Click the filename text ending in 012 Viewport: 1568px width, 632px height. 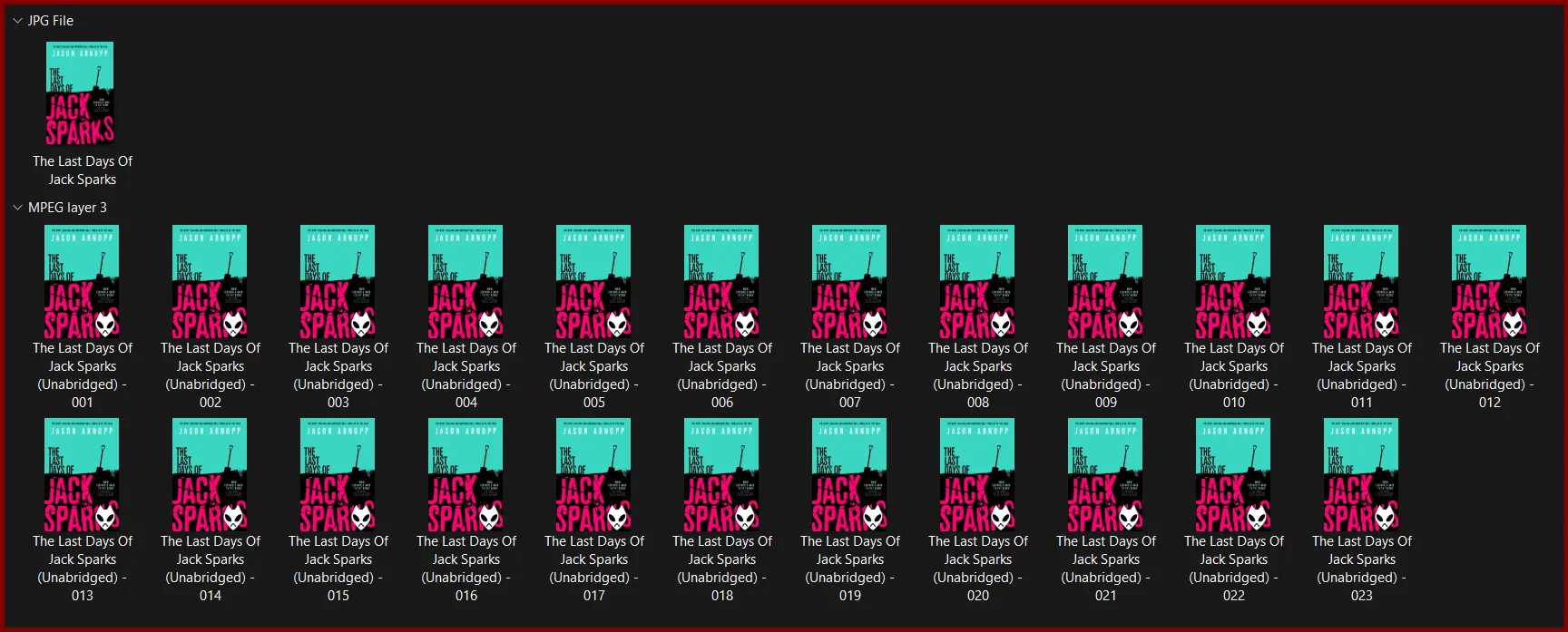point(1490,375)
